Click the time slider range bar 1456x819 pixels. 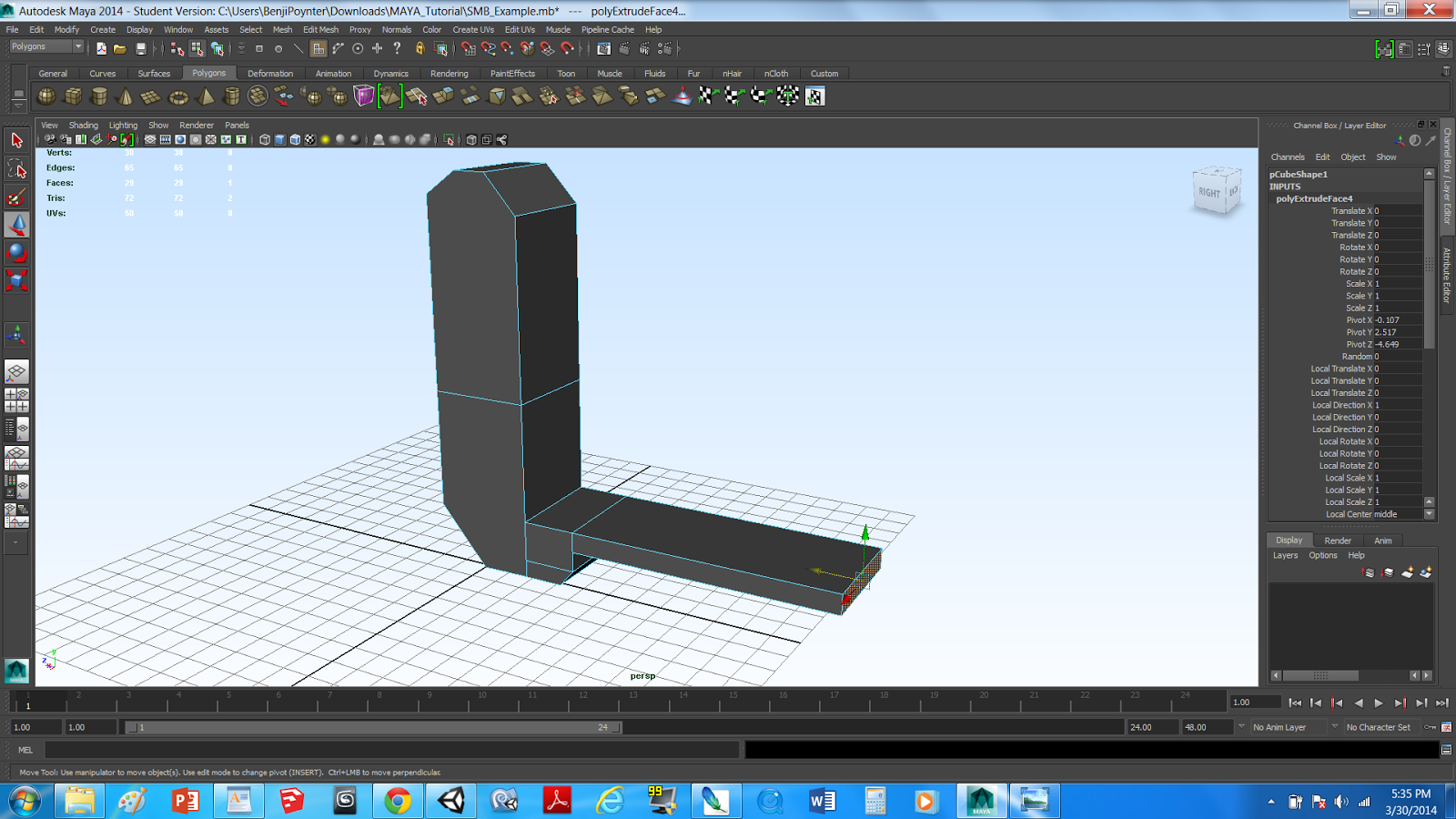(373, 727)
